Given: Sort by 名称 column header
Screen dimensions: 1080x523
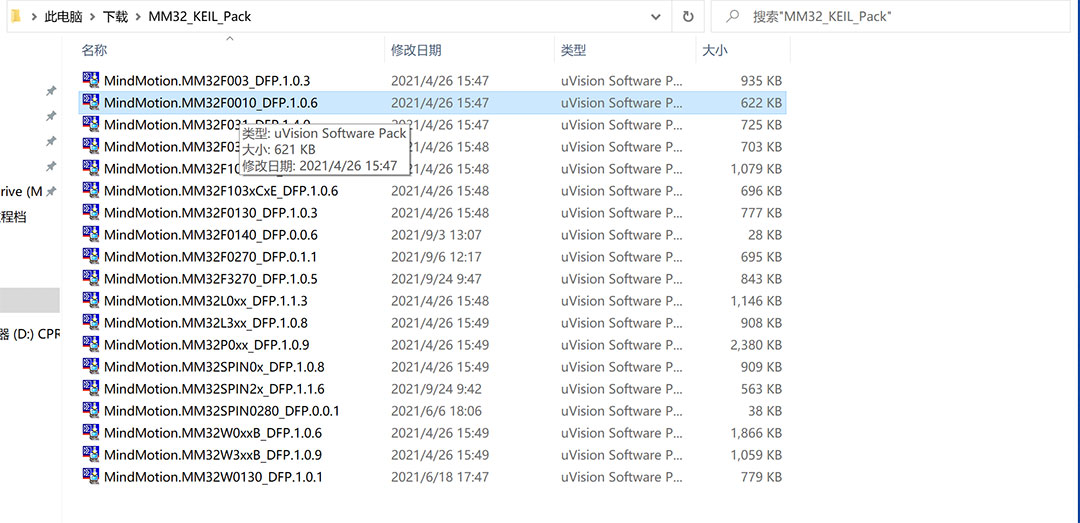Looking at the screenshot, I should pos(94,50).
